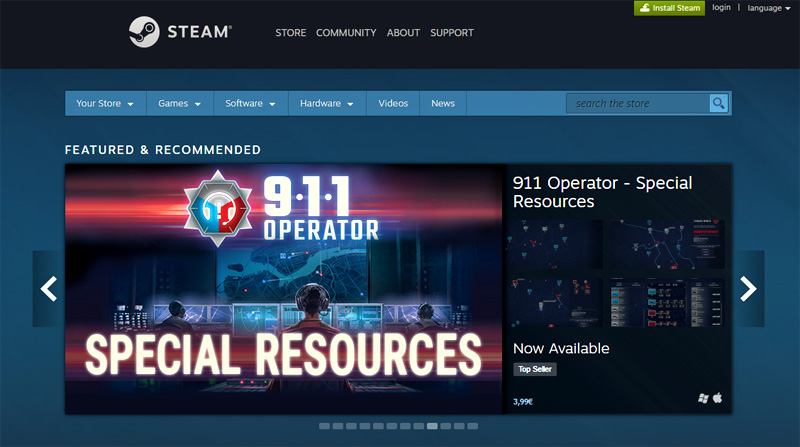Viewport: 800px width, 447px height.
Task: Click the Top Seller tag
Action: click(535, 369)
